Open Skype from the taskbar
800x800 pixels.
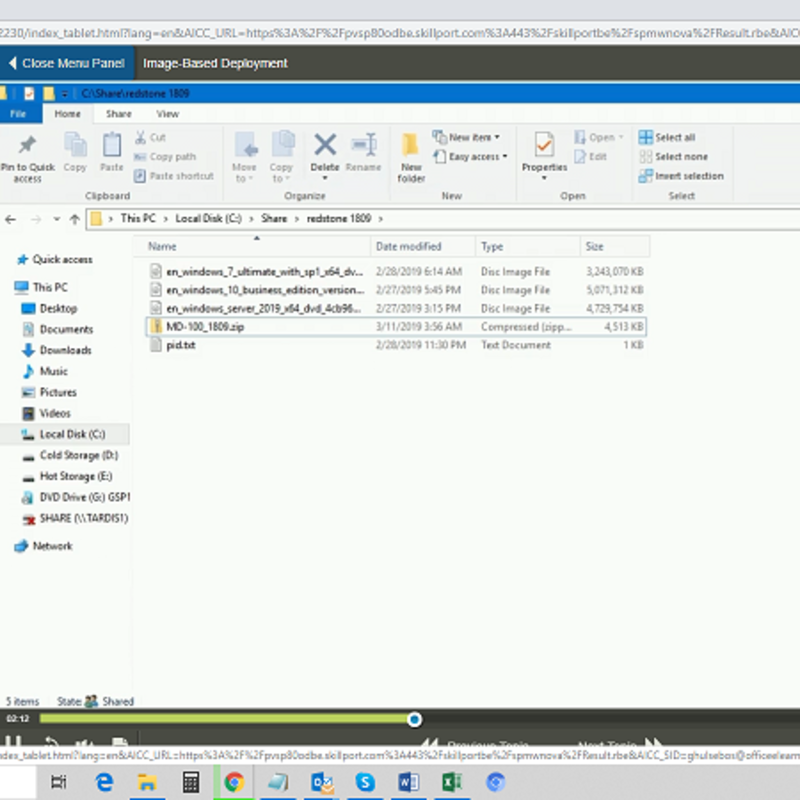tap(365, 782)
